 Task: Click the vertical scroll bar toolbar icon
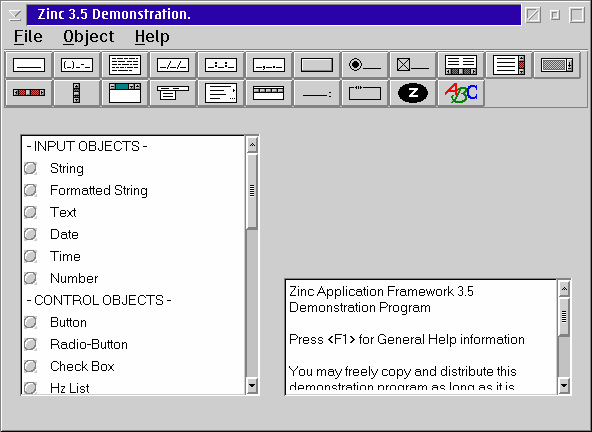77,93
